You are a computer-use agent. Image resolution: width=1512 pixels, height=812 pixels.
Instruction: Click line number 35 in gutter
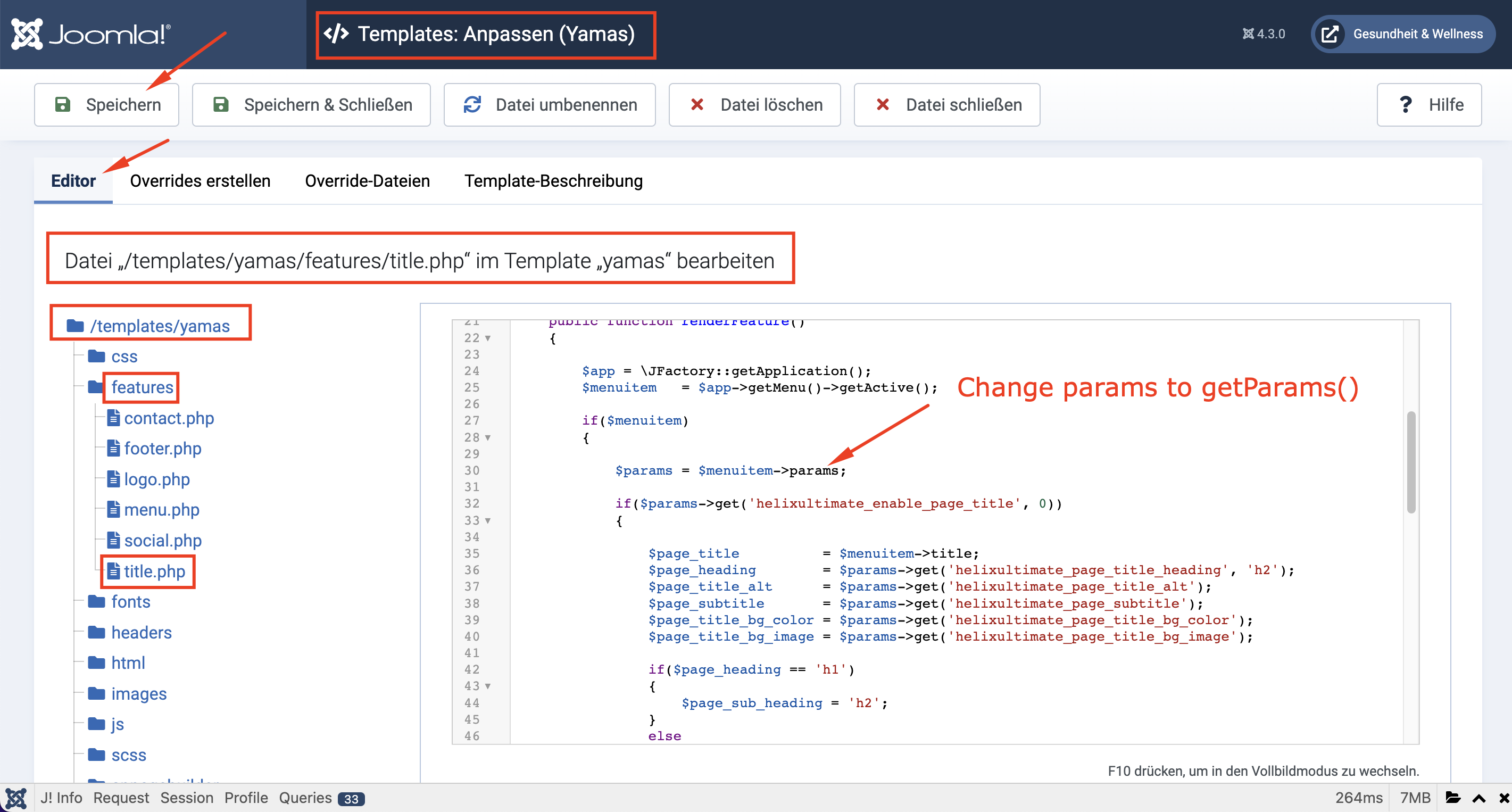tap(472, 553)
